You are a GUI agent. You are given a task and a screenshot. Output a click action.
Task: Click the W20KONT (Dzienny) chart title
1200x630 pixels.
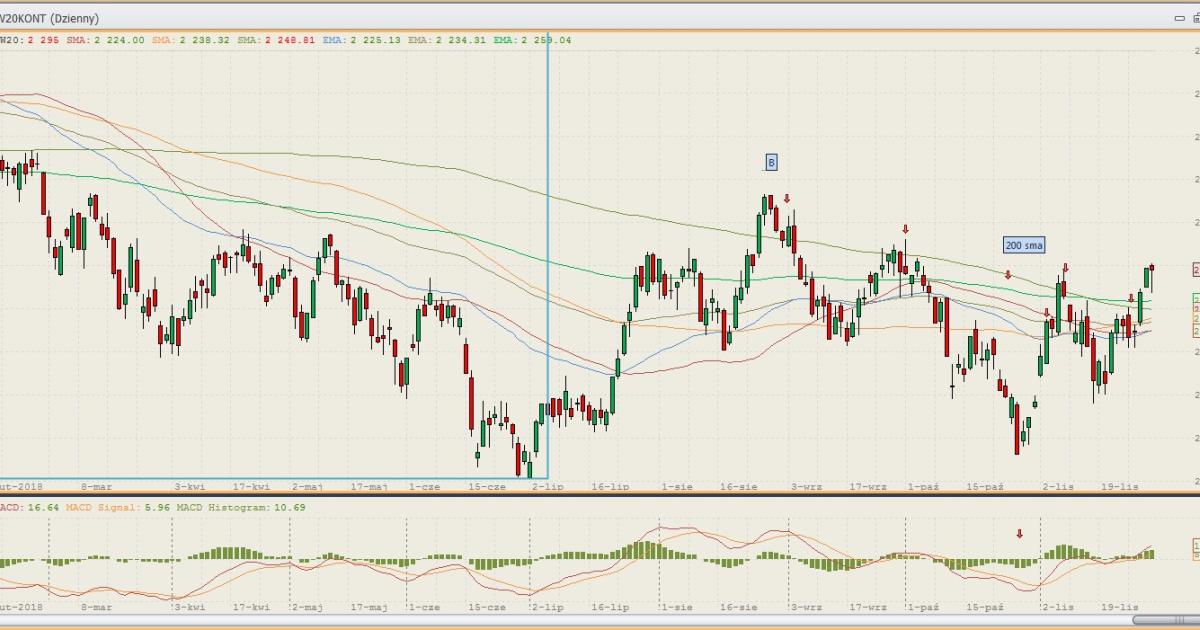tap(49, 18)
